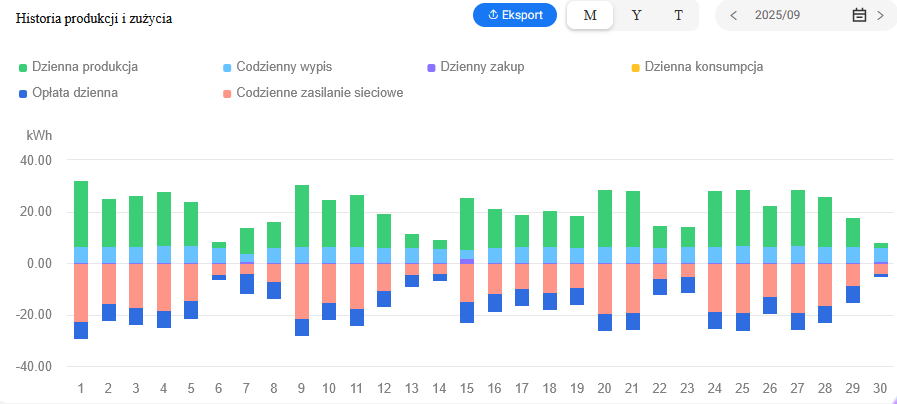Screen dimensions: 897x404
Task: Click the green production bar for day 1
Action: click(x=81, y=214)
